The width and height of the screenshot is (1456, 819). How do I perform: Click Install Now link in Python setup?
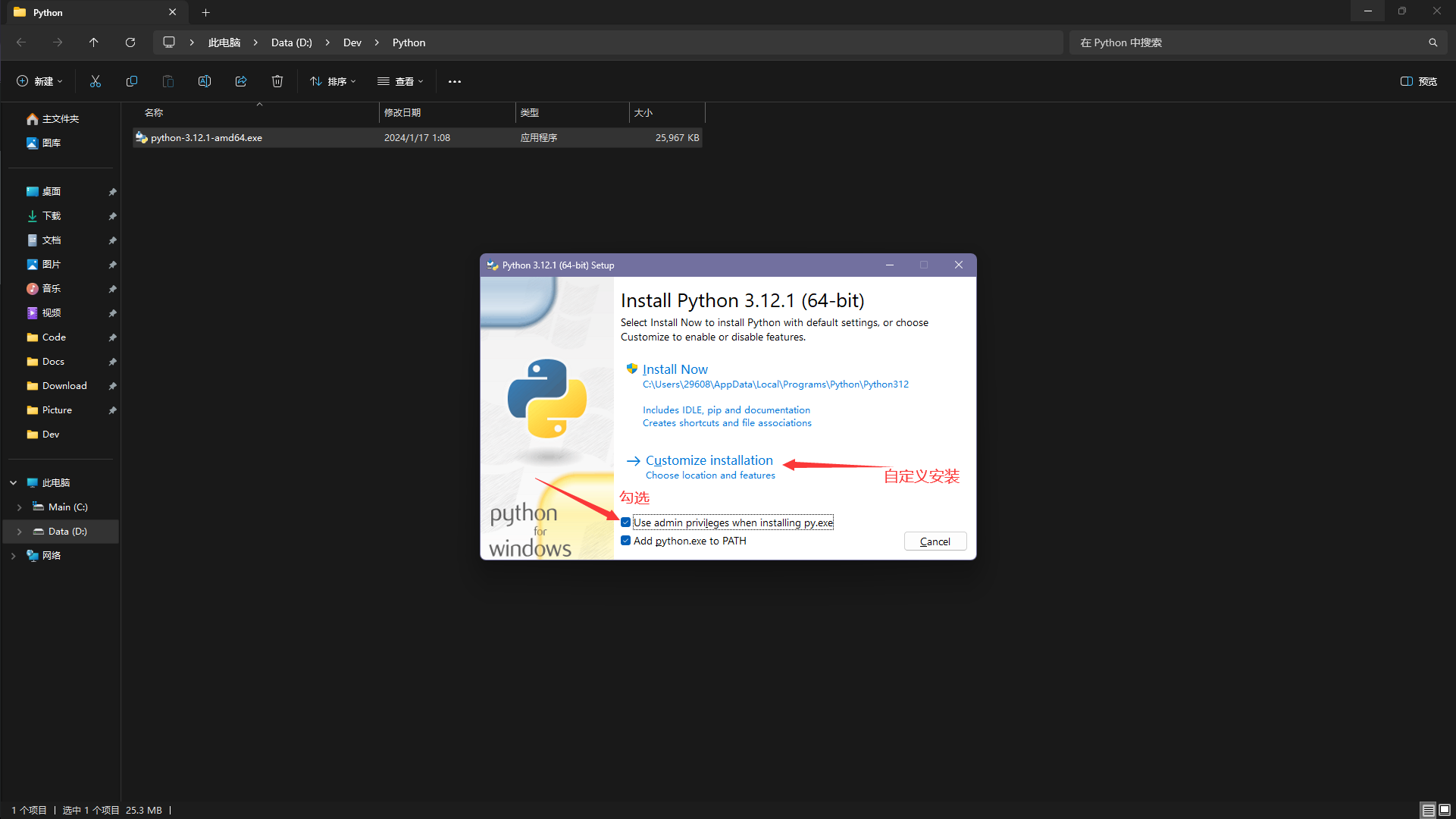click(x=675, y=369)
